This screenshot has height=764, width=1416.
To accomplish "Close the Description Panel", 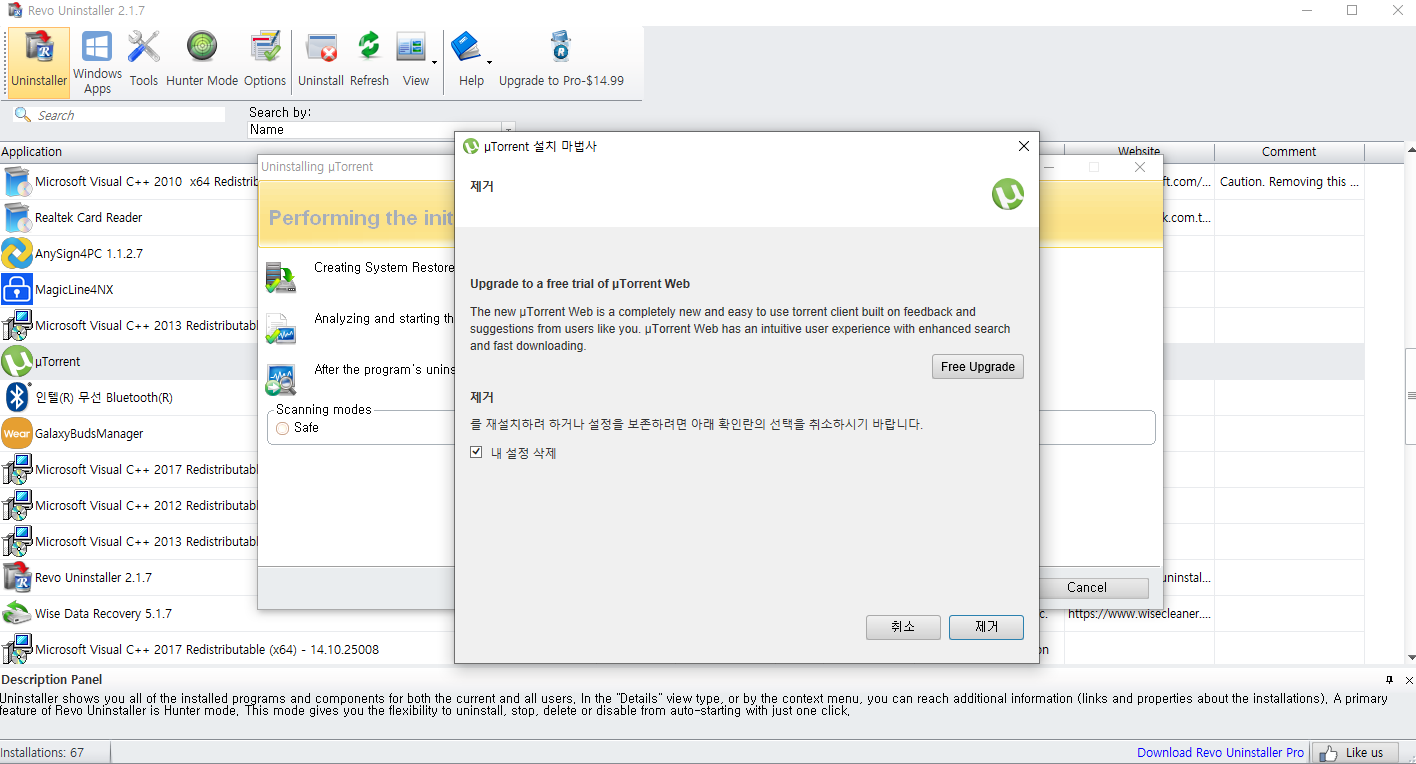I will pyautogui.click(x=1408, y=680).
